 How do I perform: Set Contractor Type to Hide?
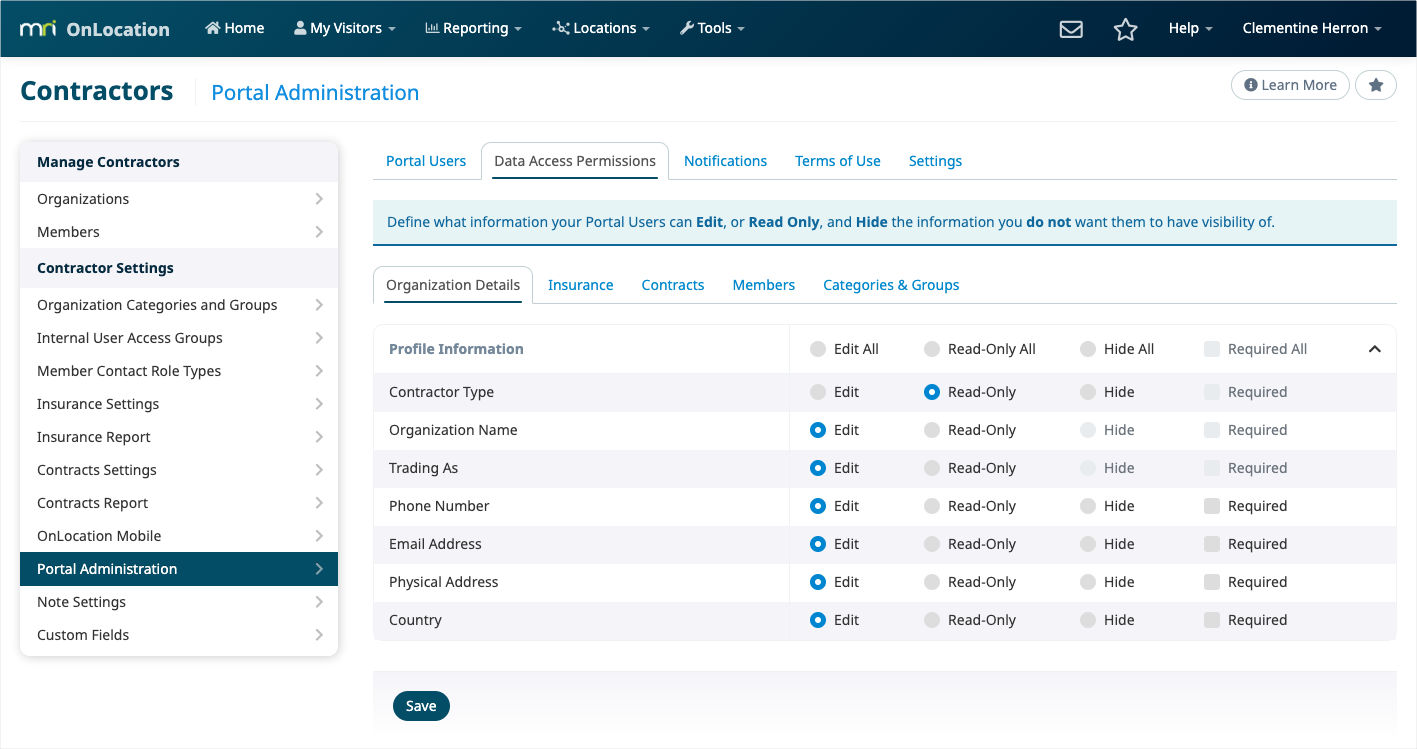(1088, 392)
